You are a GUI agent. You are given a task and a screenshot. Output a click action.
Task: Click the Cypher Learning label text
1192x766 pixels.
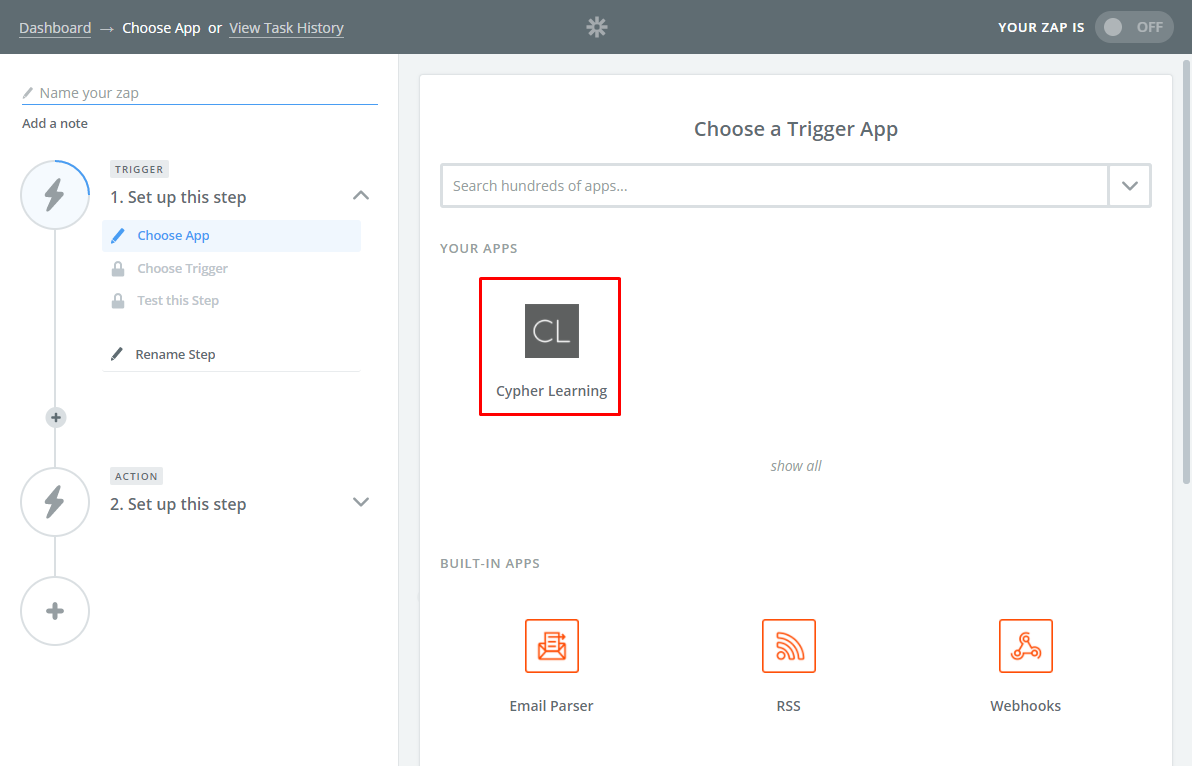[552, 391]
